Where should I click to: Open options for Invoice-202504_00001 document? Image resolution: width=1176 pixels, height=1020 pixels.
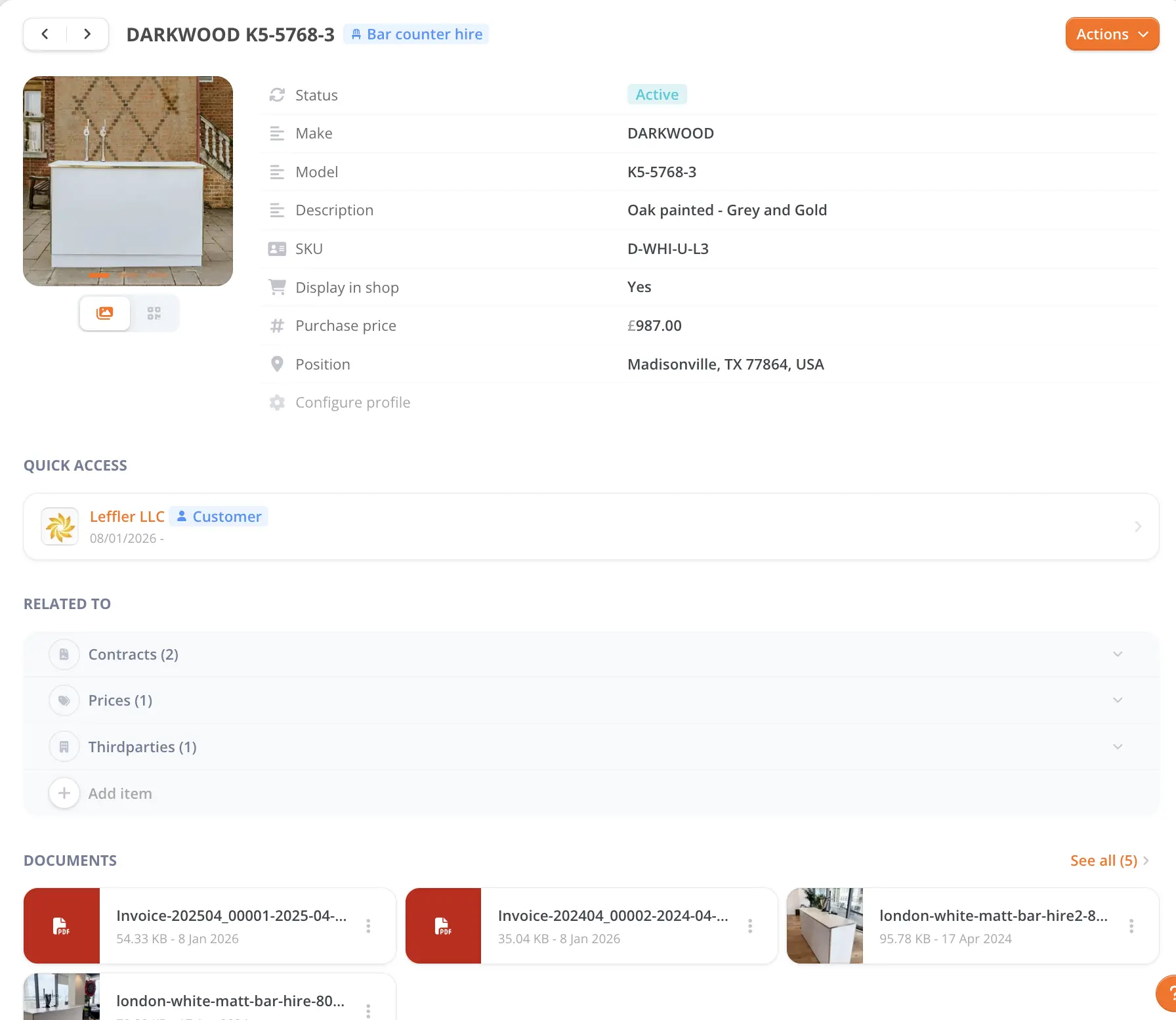coord(368,925)
